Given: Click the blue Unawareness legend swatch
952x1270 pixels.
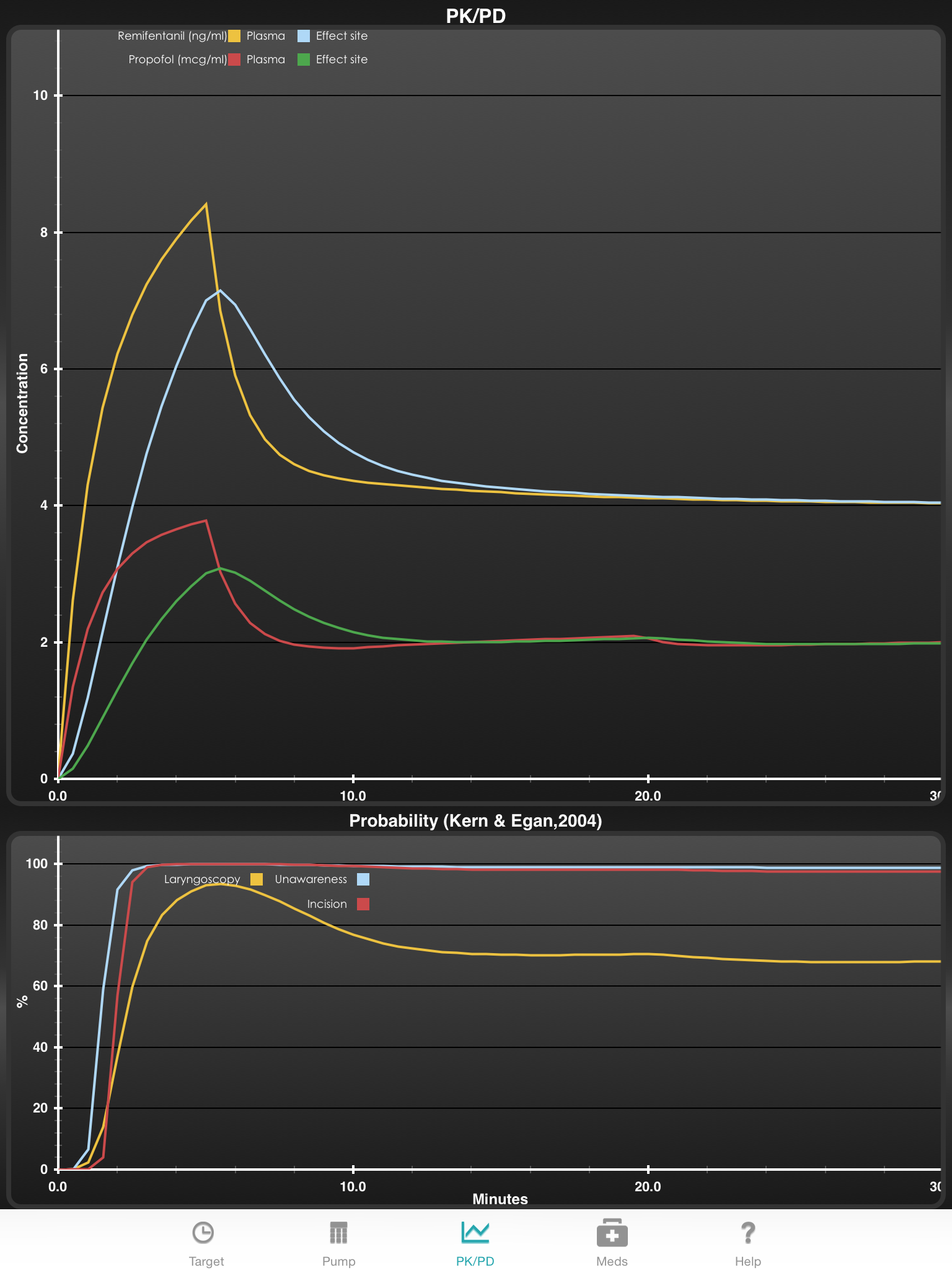Looking at the screenshot, I should [363, 879].
